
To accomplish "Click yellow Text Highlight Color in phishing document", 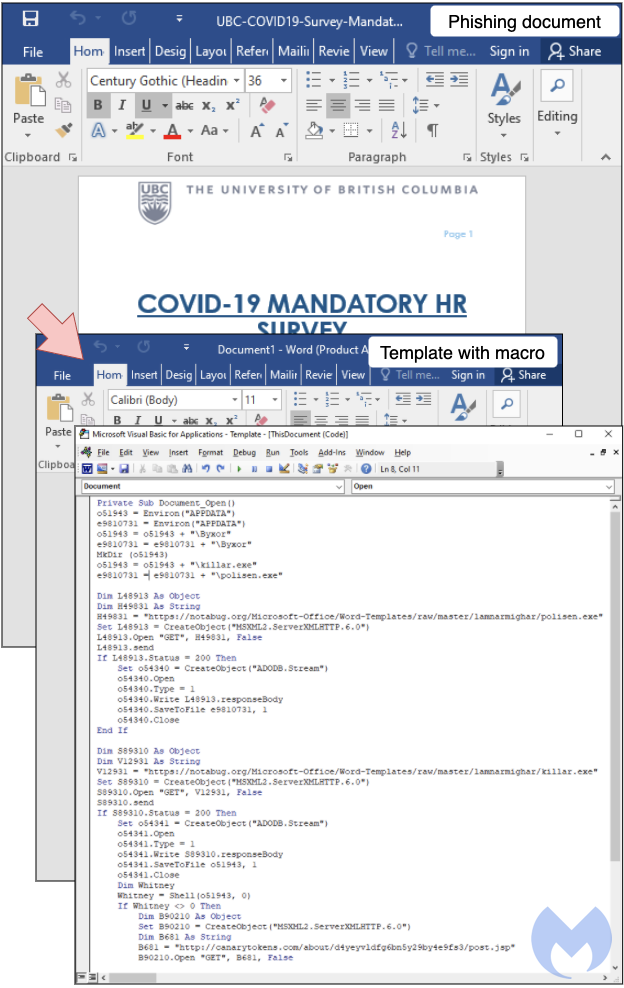I will pos(134,130).
